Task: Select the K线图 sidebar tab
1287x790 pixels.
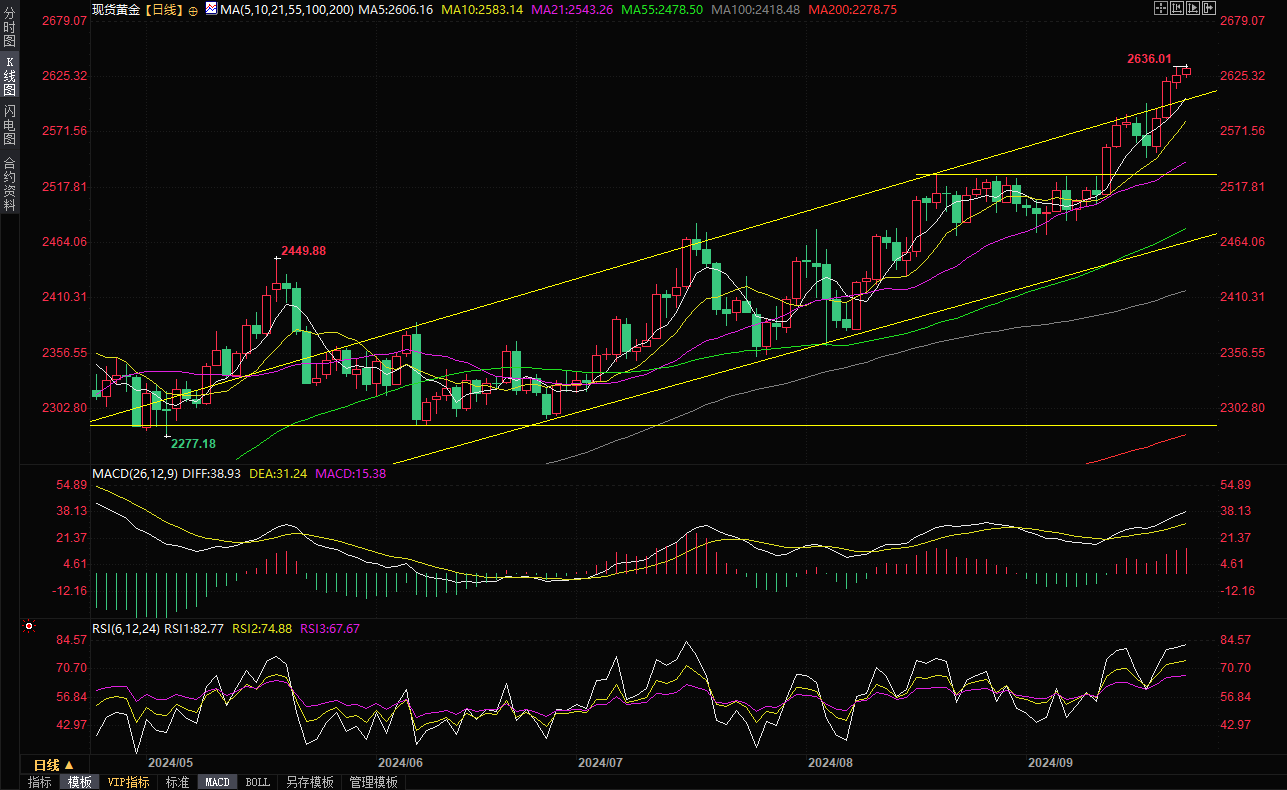Action: pos(9,76)
